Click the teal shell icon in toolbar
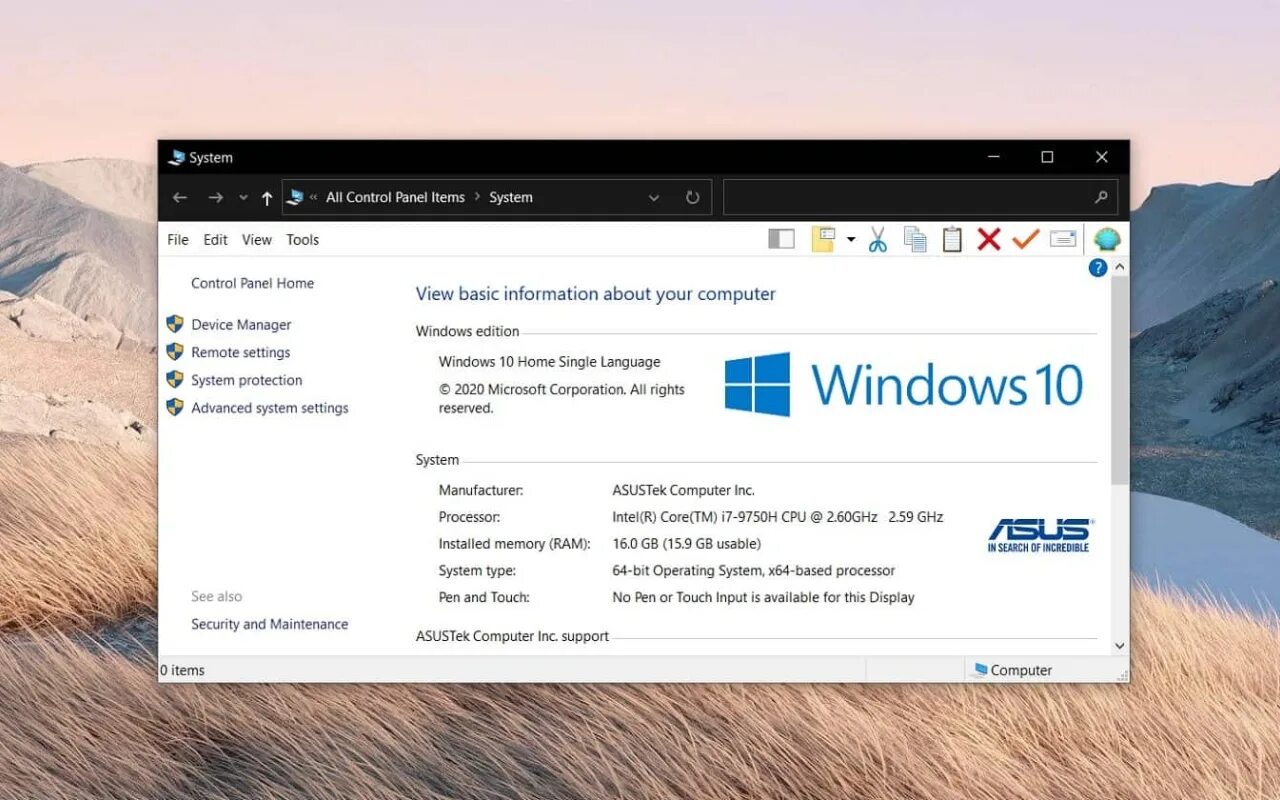Image resolution: width=1280 pixels, height=800 pixels. tap(1107, 239)
